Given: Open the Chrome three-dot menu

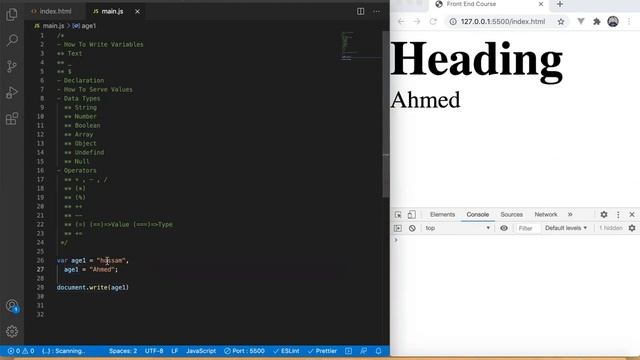Looking at the screenshot, I should [629, 22].
